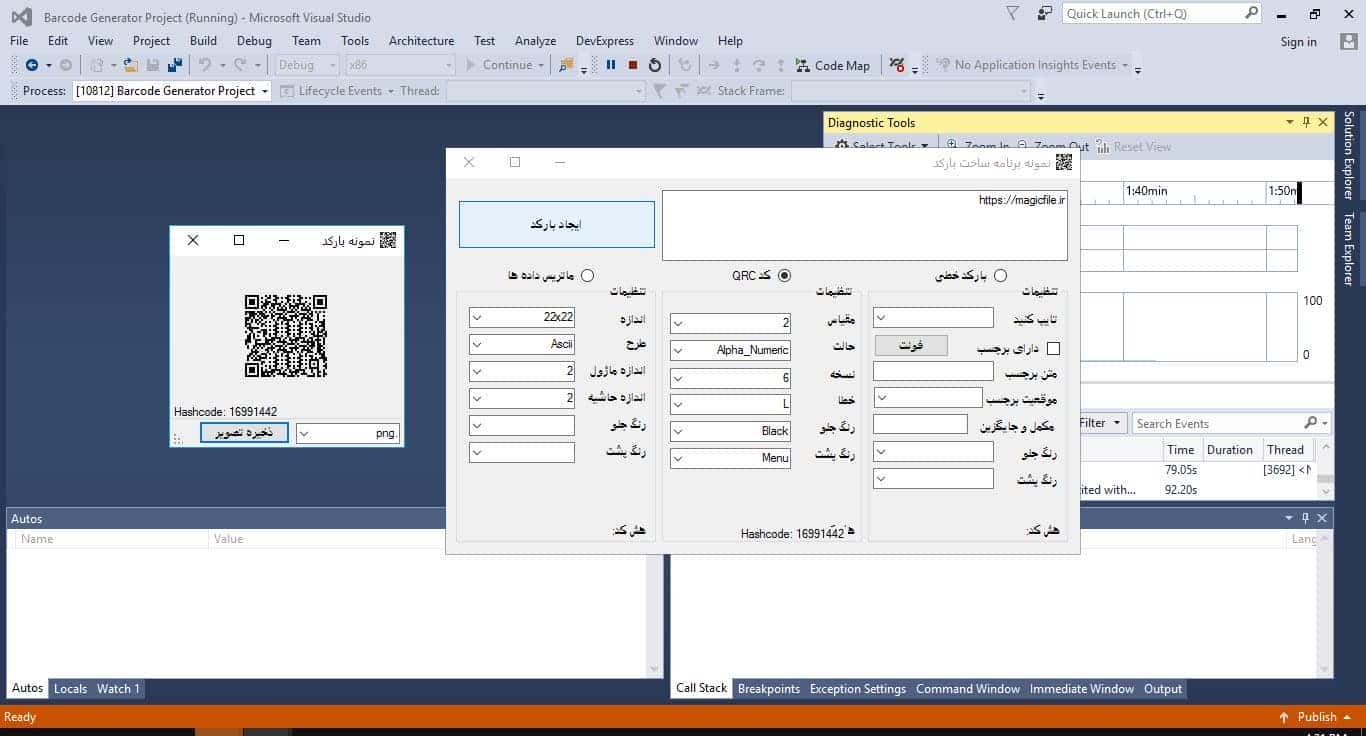The width and height of the screenshot is (1366, 736).
Task: Click the font button
Action: pos(911,345)
